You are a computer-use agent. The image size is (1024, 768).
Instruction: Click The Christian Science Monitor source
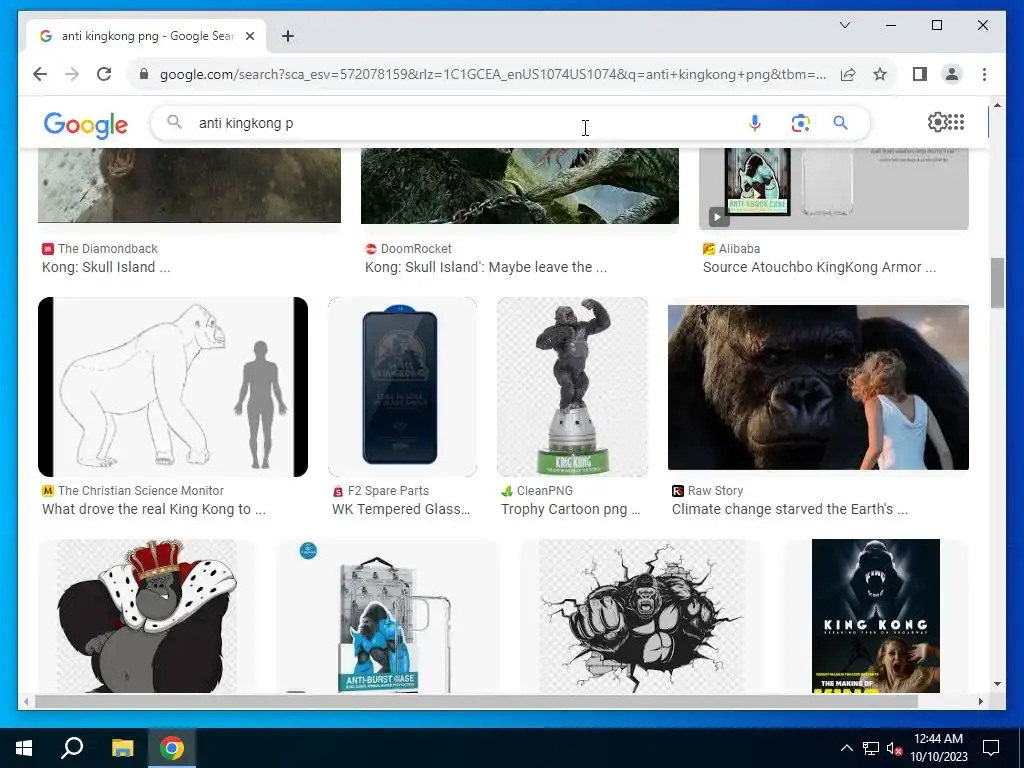(140, 490)
